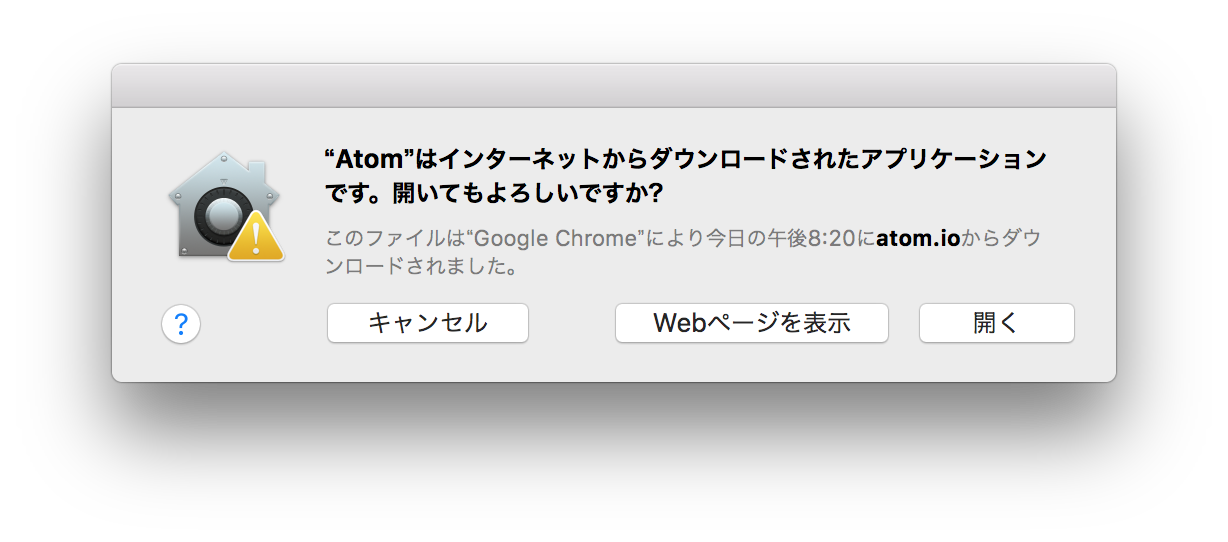The height and width of the screenshot is (542, 1228).
Task: Confirm launching Atom with the 開く button
Action: (x=997, y=323)
